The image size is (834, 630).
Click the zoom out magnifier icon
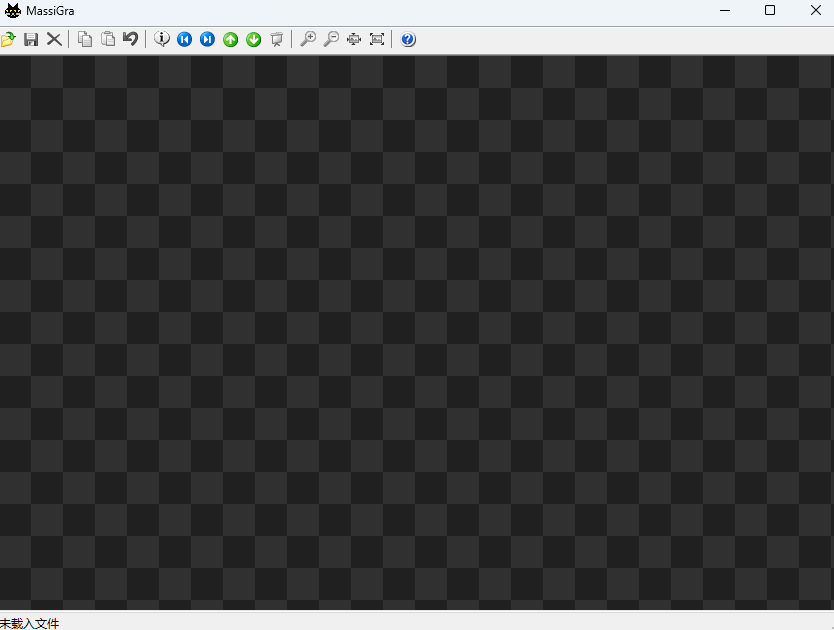(331, 39)
